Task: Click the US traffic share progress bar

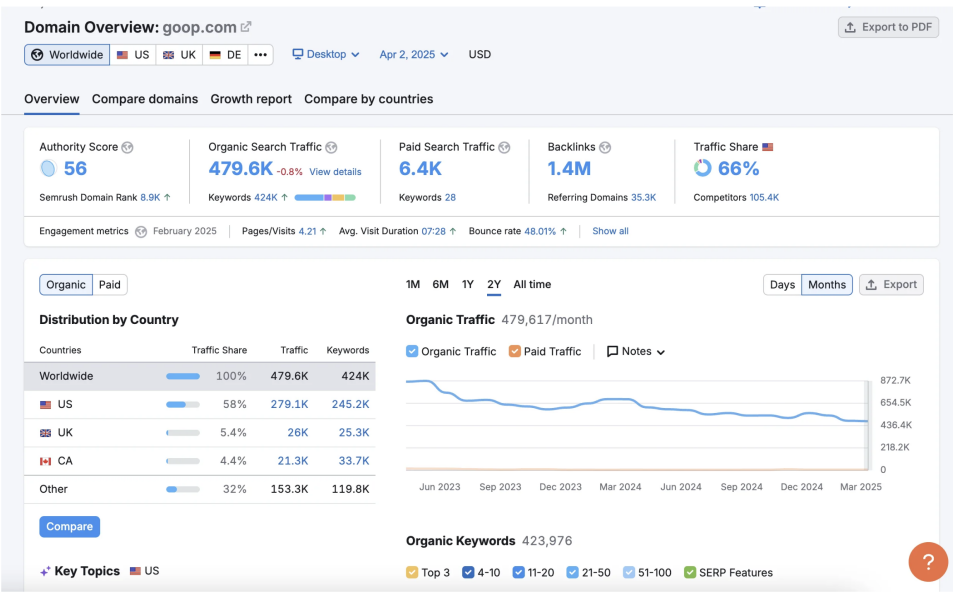Action: point(183,404)
